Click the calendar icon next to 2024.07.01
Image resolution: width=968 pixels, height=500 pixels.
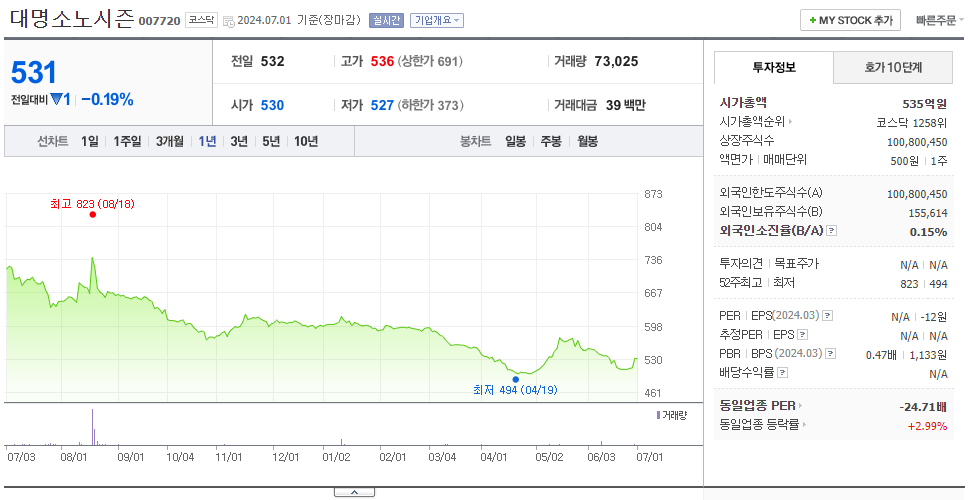click(x=228, y=21)
